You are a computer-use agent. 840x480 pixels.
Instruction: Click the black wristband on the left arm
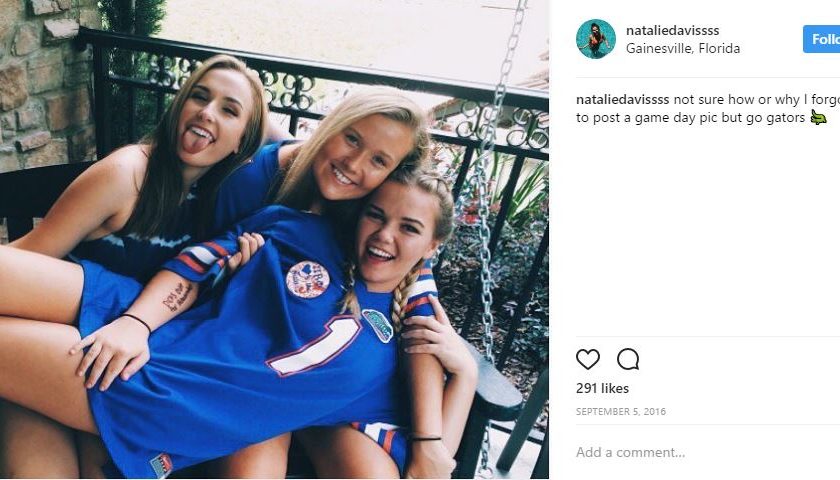point(136,320)
